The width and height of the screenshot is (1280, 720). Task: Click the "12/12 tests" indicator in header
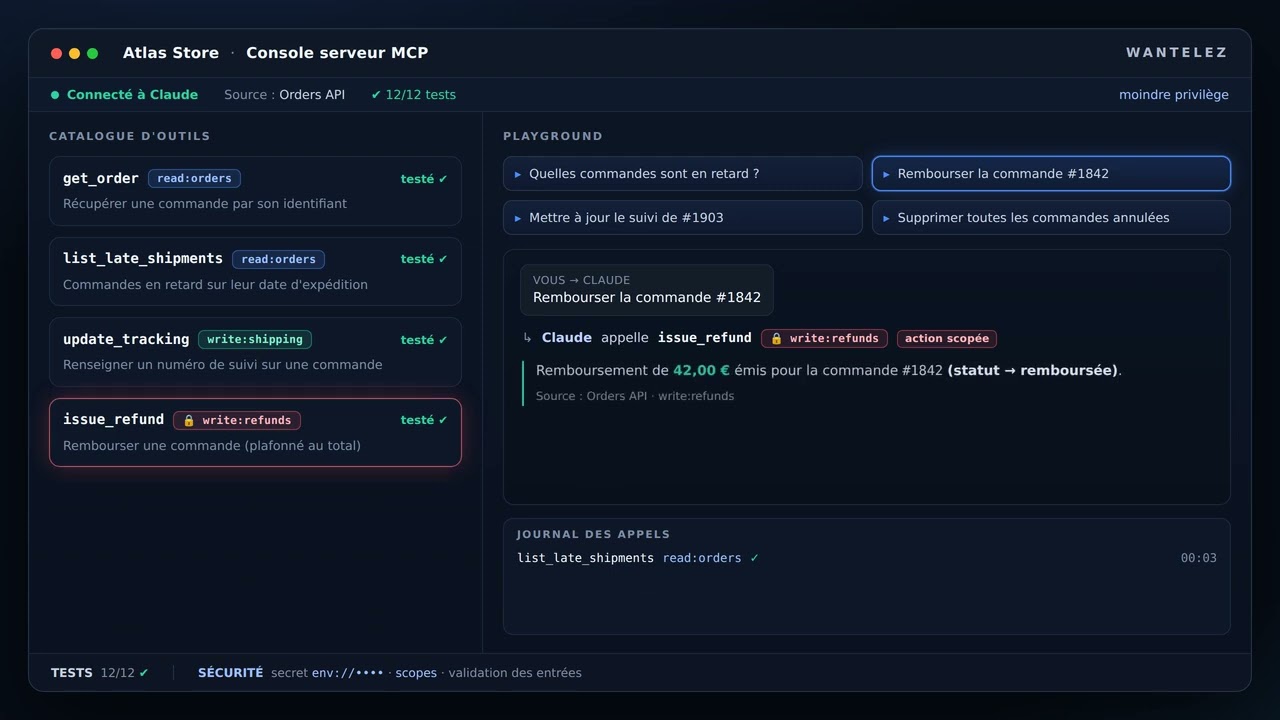(x=413, y=95)
